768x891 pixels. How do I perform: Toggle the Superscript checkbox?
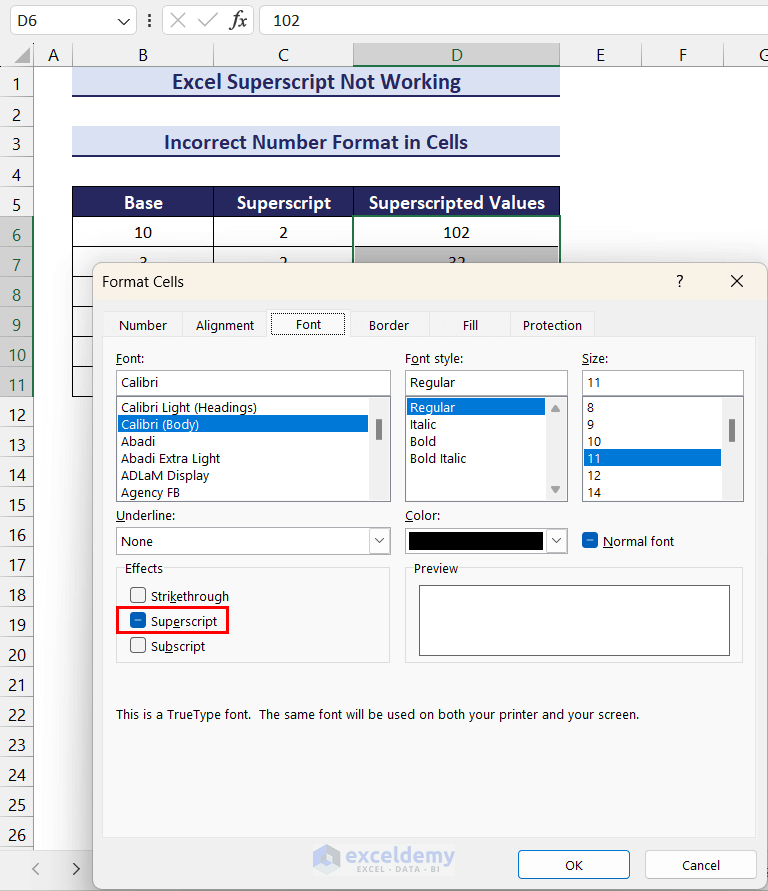137,620
